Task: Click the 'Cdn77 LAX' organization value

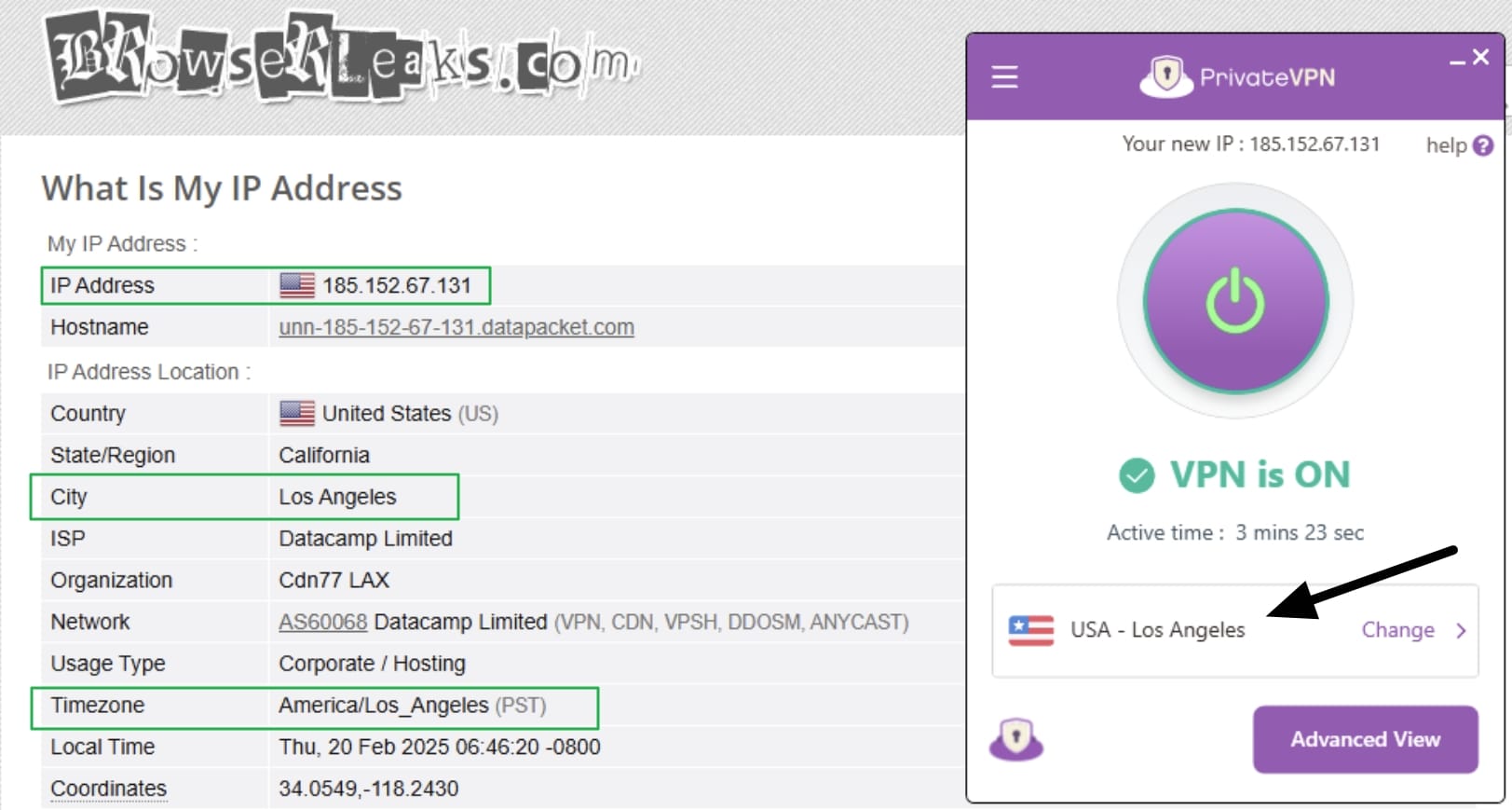Action: tap(334, 580)
